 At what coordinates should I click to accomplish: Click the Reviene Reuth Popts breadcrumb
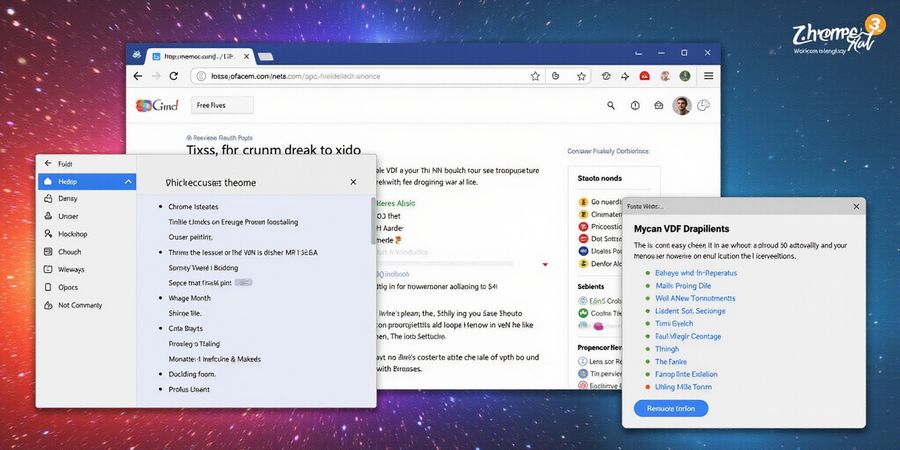click(220, 138)
